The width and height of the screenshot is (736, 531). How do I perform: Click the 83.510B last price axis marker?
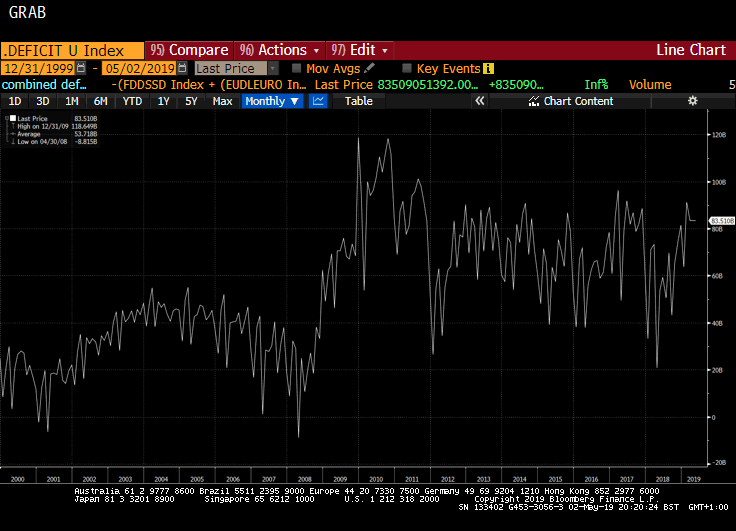[721, 220]
